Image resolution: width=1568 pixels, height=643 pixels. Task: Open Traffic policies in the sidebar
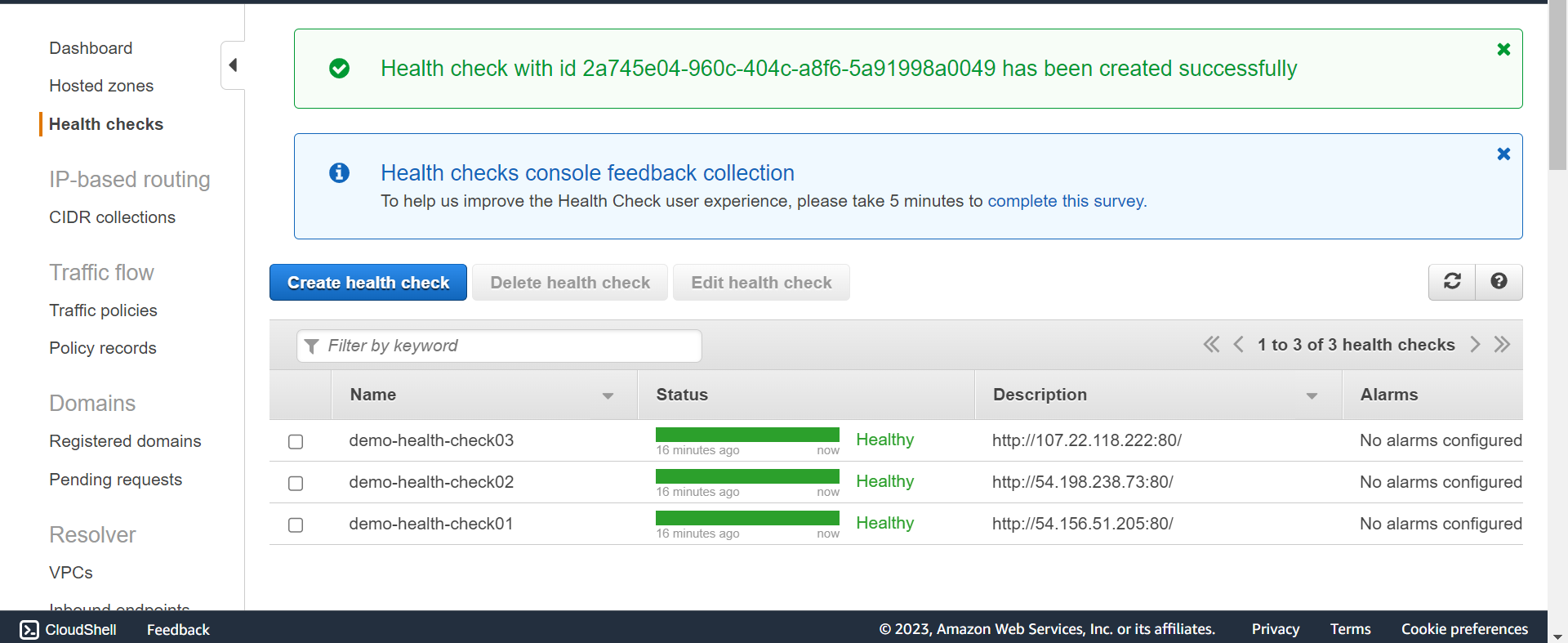click(103, 310)
